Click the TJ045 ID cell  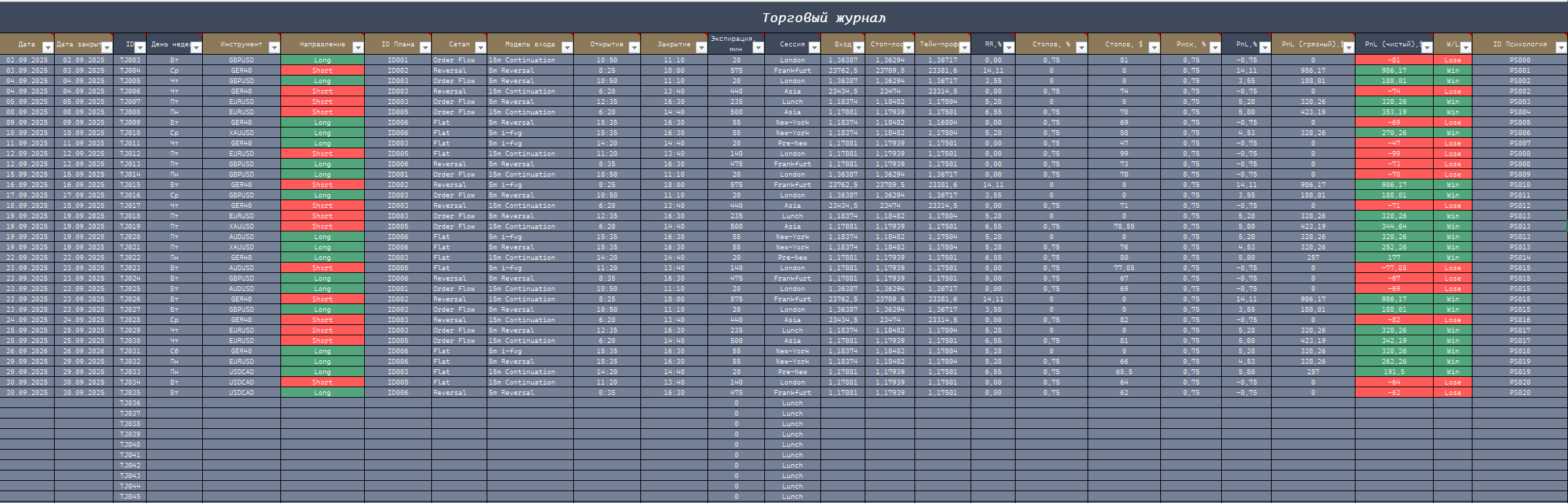click(129, 497)
